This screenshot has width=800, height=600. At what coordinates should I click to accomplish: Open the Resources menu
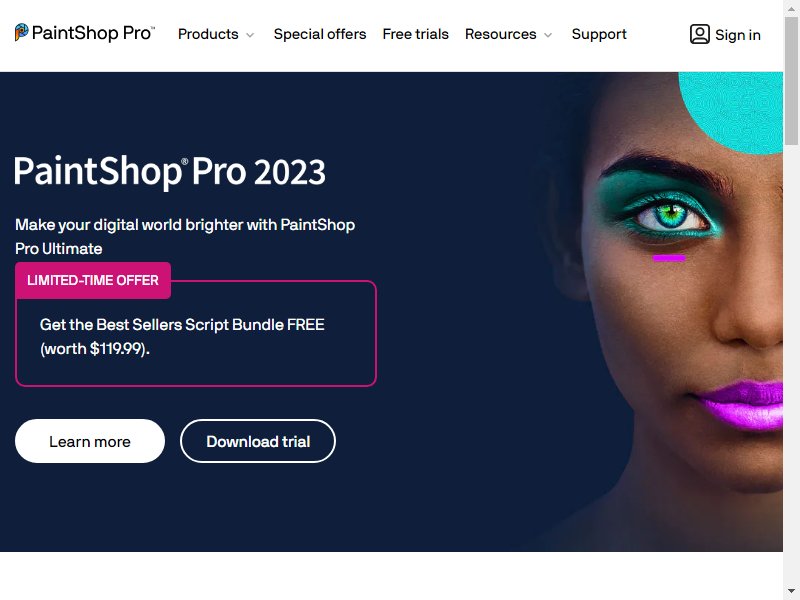(x=501, y=34)
